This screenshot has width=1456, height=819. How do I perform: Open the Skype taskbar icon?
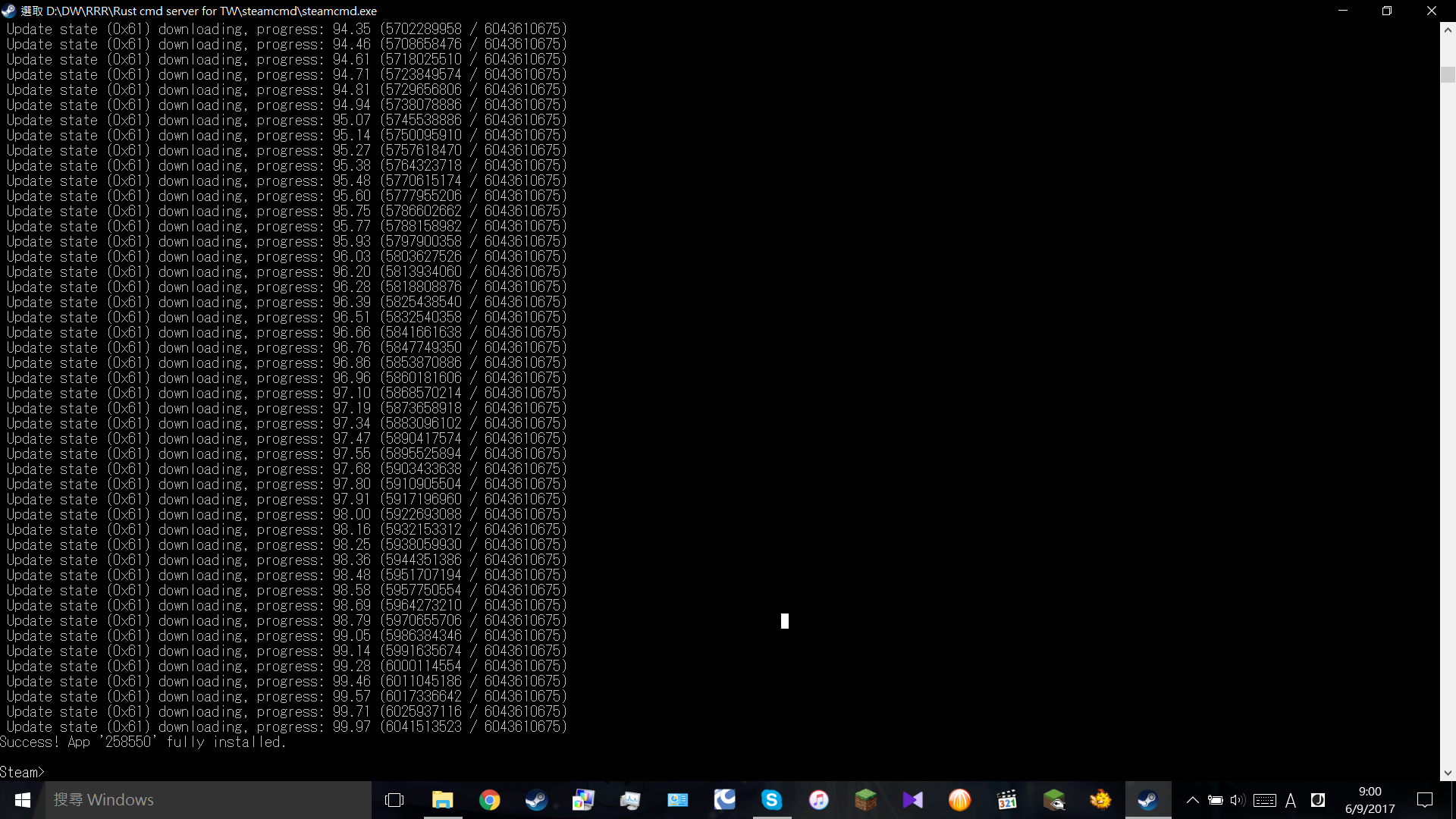(771, 800)
